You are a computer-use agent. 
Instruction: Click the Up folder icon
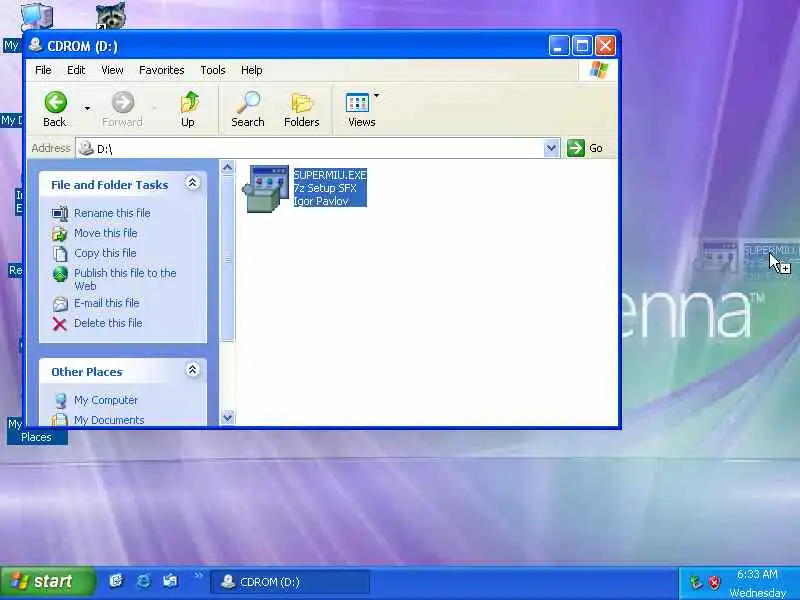(x=189, y=103)
